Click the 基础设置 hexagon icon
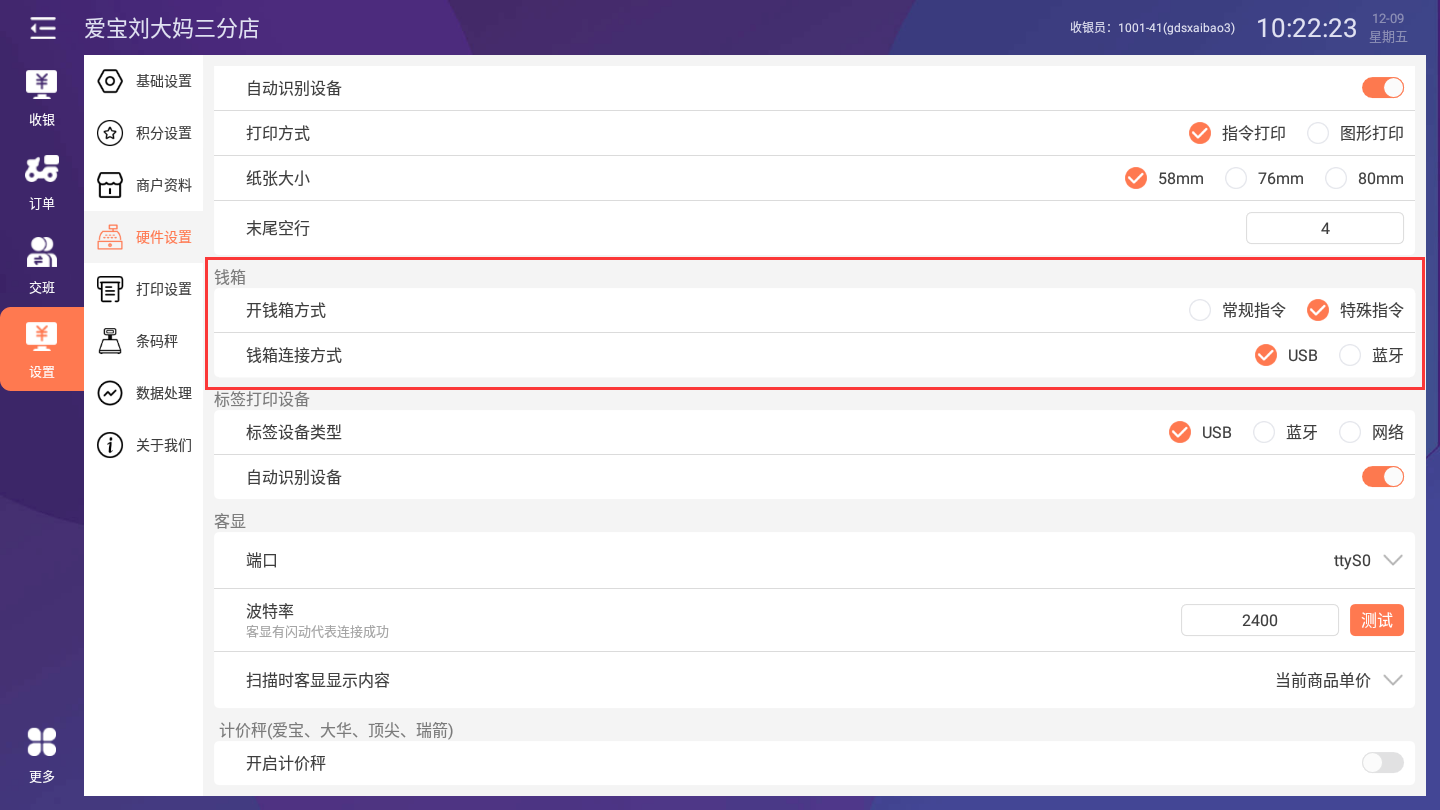The width and height of the screenshot is (1440, 810). (110, 81)
